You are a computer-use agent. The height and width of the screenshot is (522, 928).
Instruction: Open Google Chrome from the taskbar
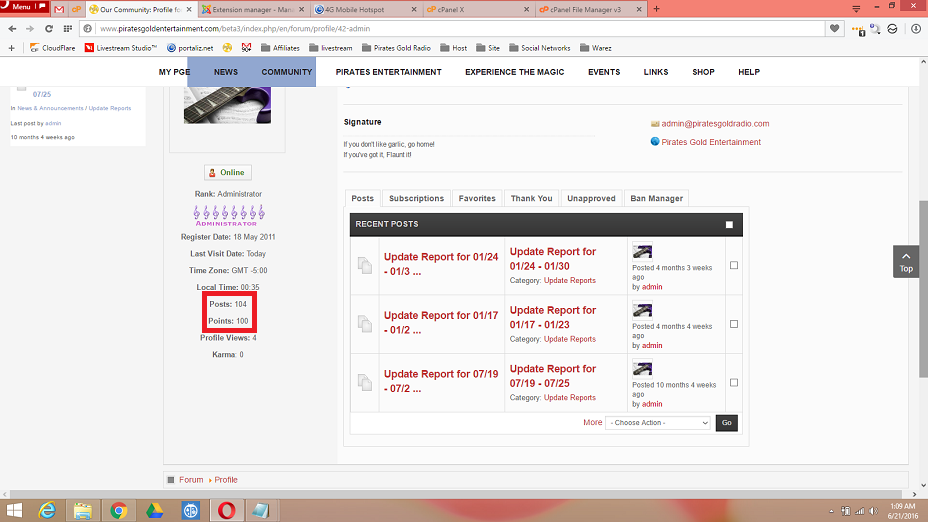point(119,510)
